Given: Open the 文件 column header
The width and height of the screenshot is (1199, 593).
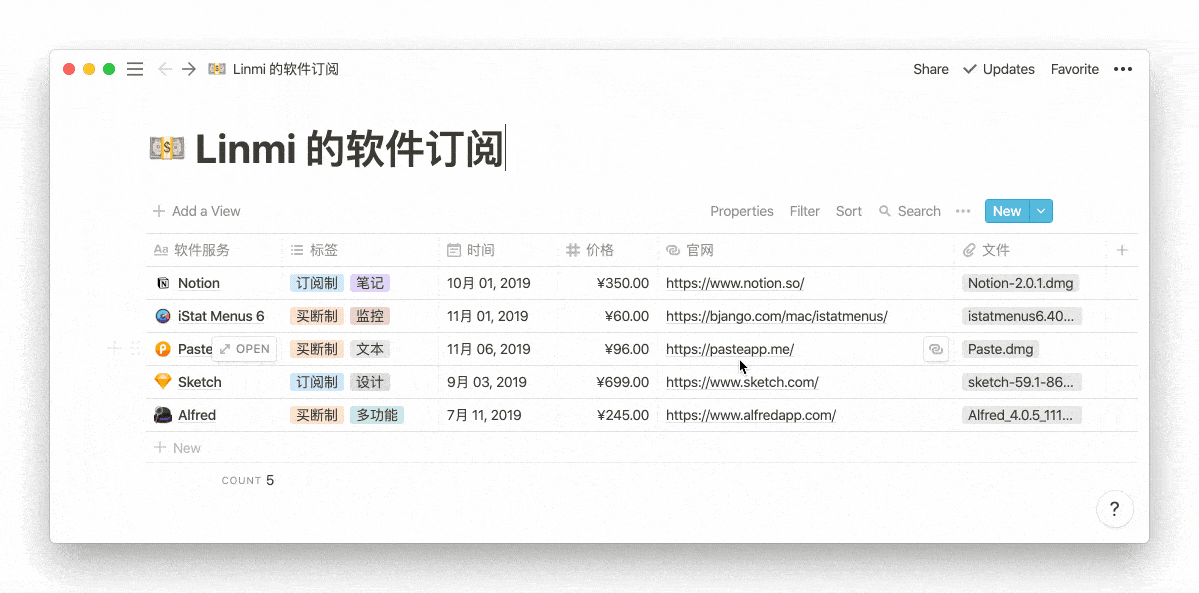Looking at the screenshot, I should 1030,250.
